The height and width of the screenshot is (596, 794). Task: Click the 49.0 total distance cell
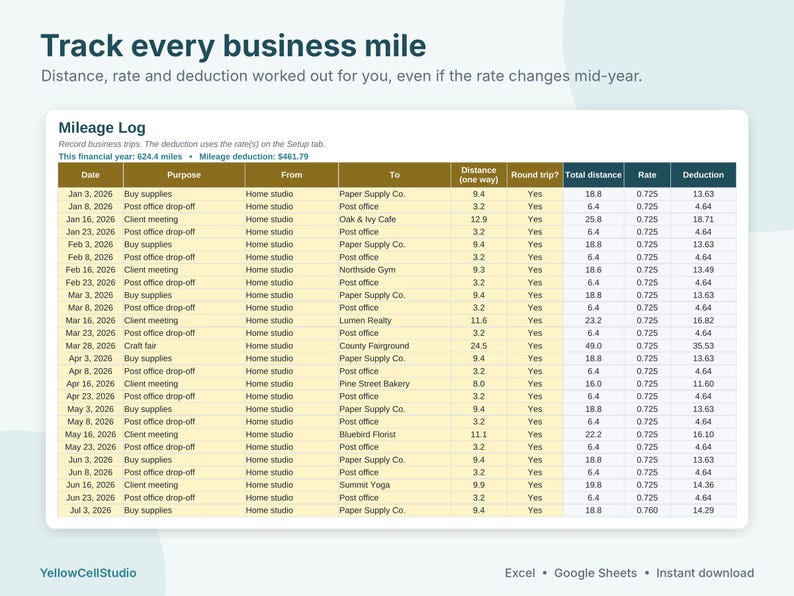[x=593, y=346]
